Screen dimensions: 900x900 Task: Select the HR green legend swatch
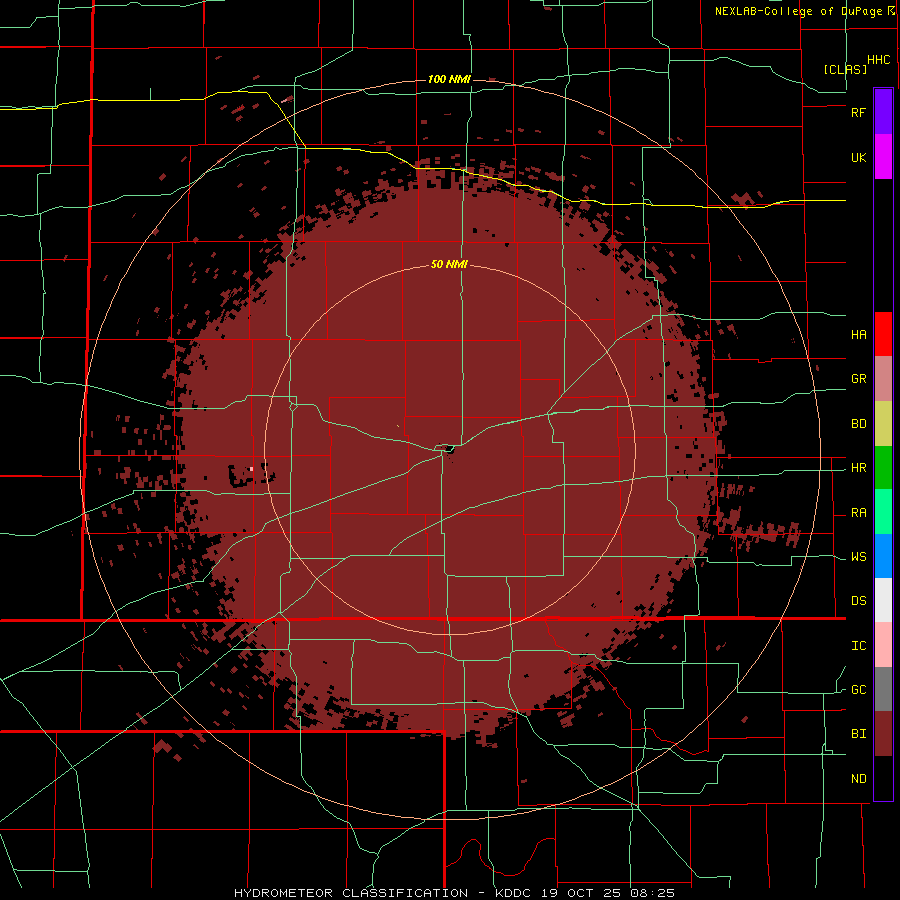pos(883,468)
